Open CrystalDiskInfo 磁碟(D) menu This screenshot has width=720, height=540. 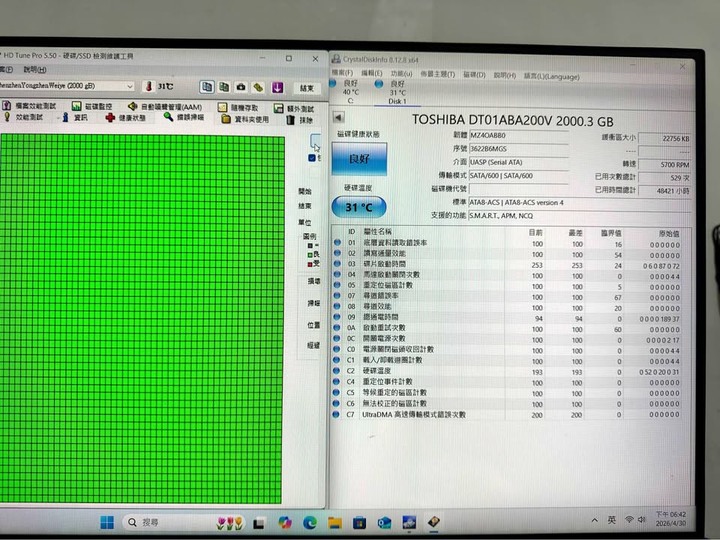[474, 74]
